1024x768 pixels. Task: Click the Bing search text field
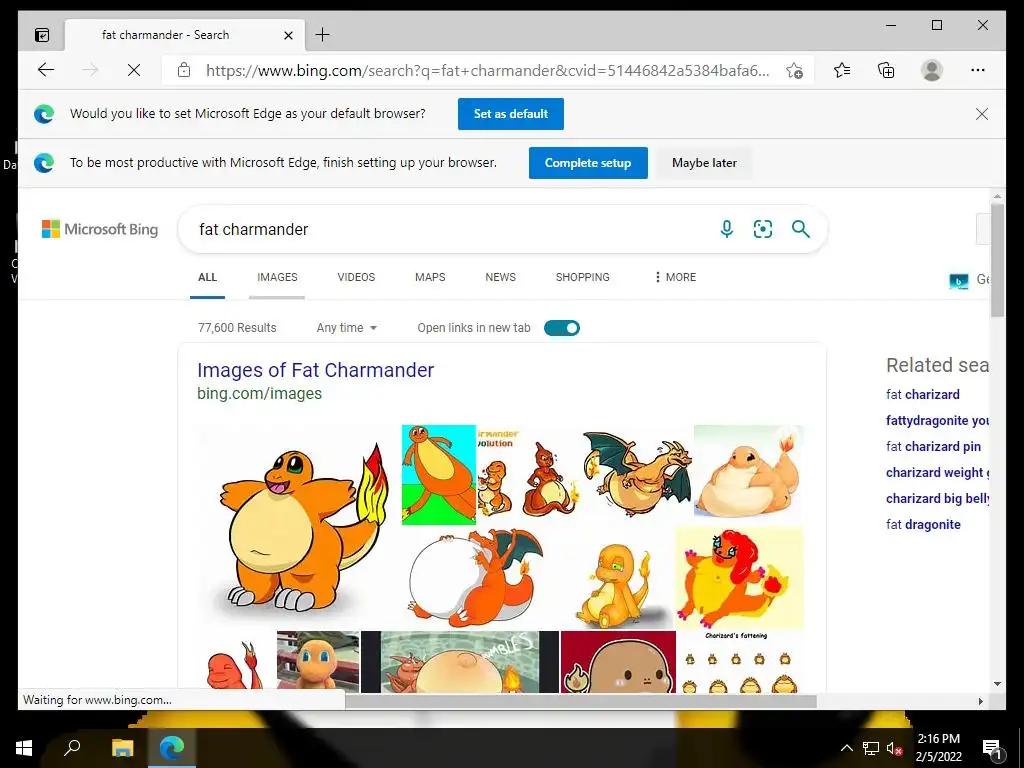pyautogui.click(x=451, y=229)
